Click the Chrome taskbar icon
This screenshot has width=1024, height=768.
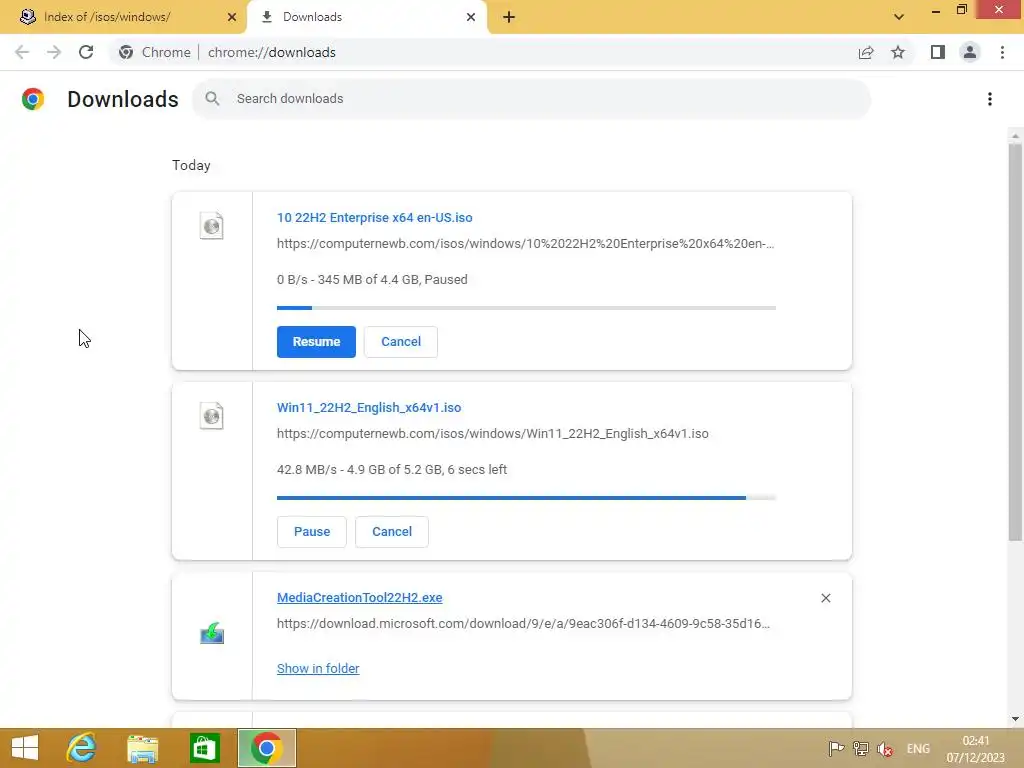(x=266, y=748)
